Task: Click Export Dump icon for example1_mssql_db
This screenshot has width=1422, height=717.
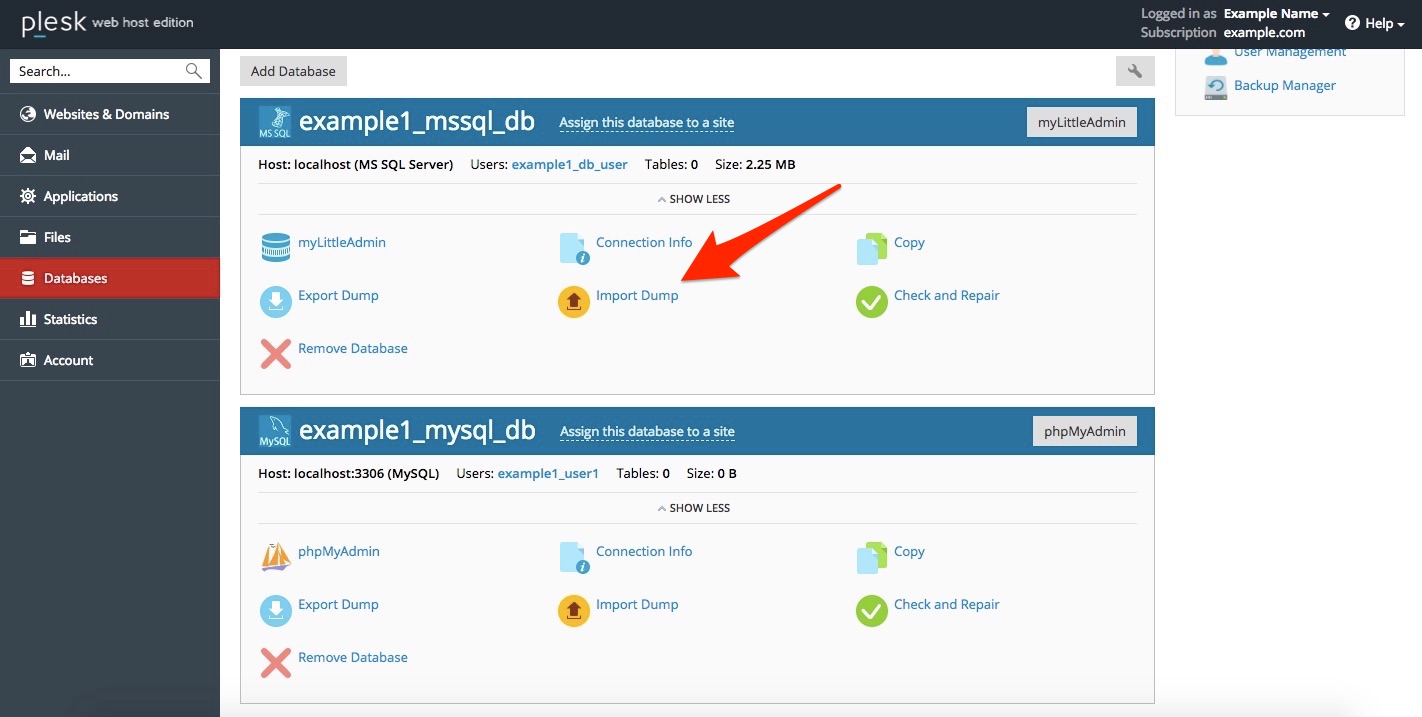Action: [x=276, y=301]
